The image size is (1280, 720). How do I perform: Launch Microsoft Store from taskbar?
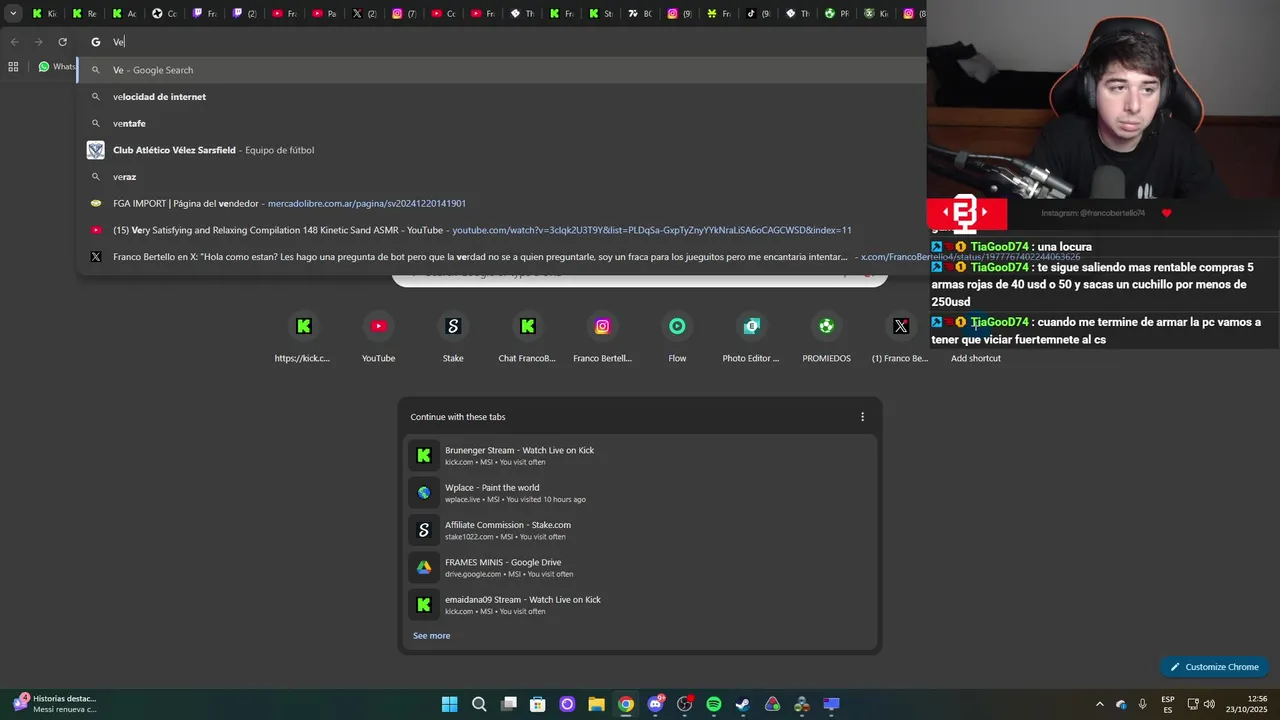(x=537, y=704)
